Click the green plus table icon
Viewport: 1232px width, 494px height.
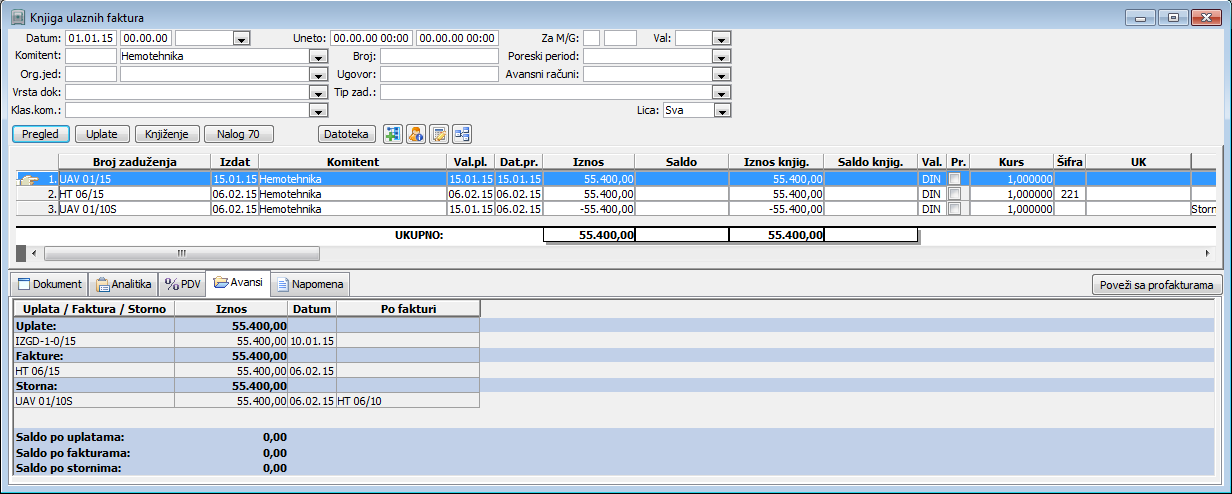point(392,134)
